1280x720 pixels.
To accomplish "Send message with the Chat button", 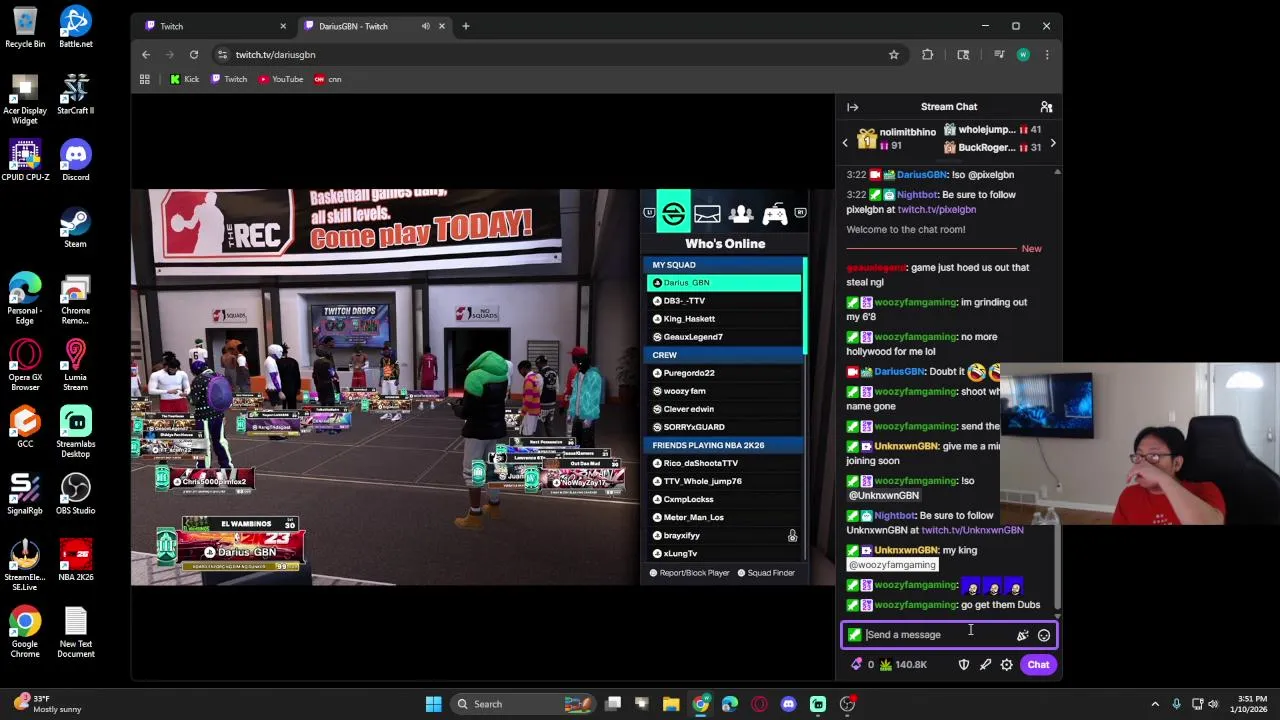I will point(1038,665).
